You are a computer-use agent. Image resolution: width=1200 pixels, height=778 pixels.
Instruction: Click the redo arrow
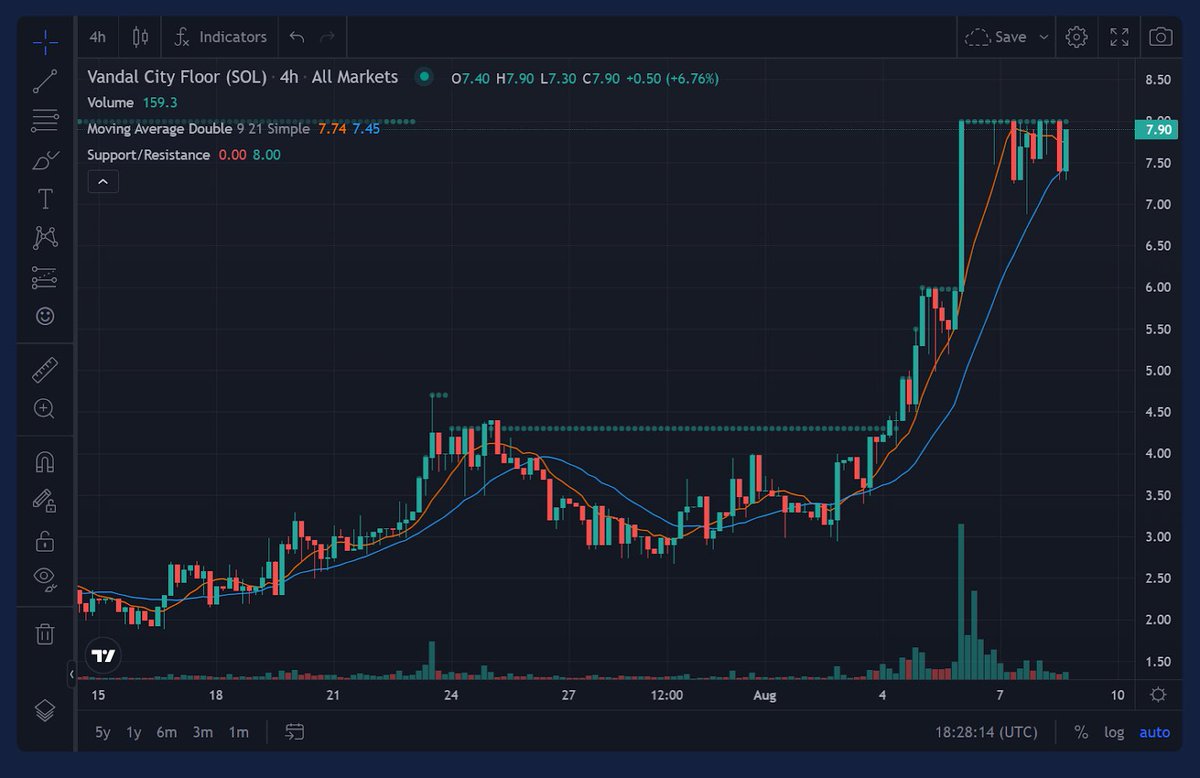coord(327,37)
